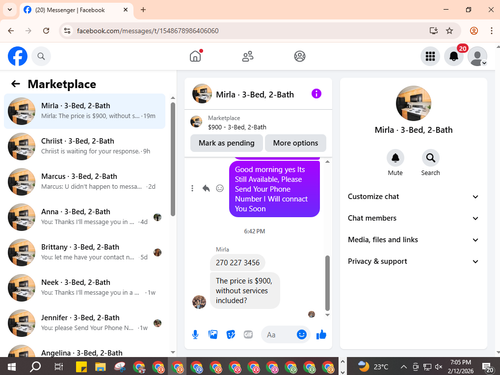Image resolution: width=500 pixels, height=375 pixels.
Task: Click the conversation list scrollbar
Action: (173, 159)
